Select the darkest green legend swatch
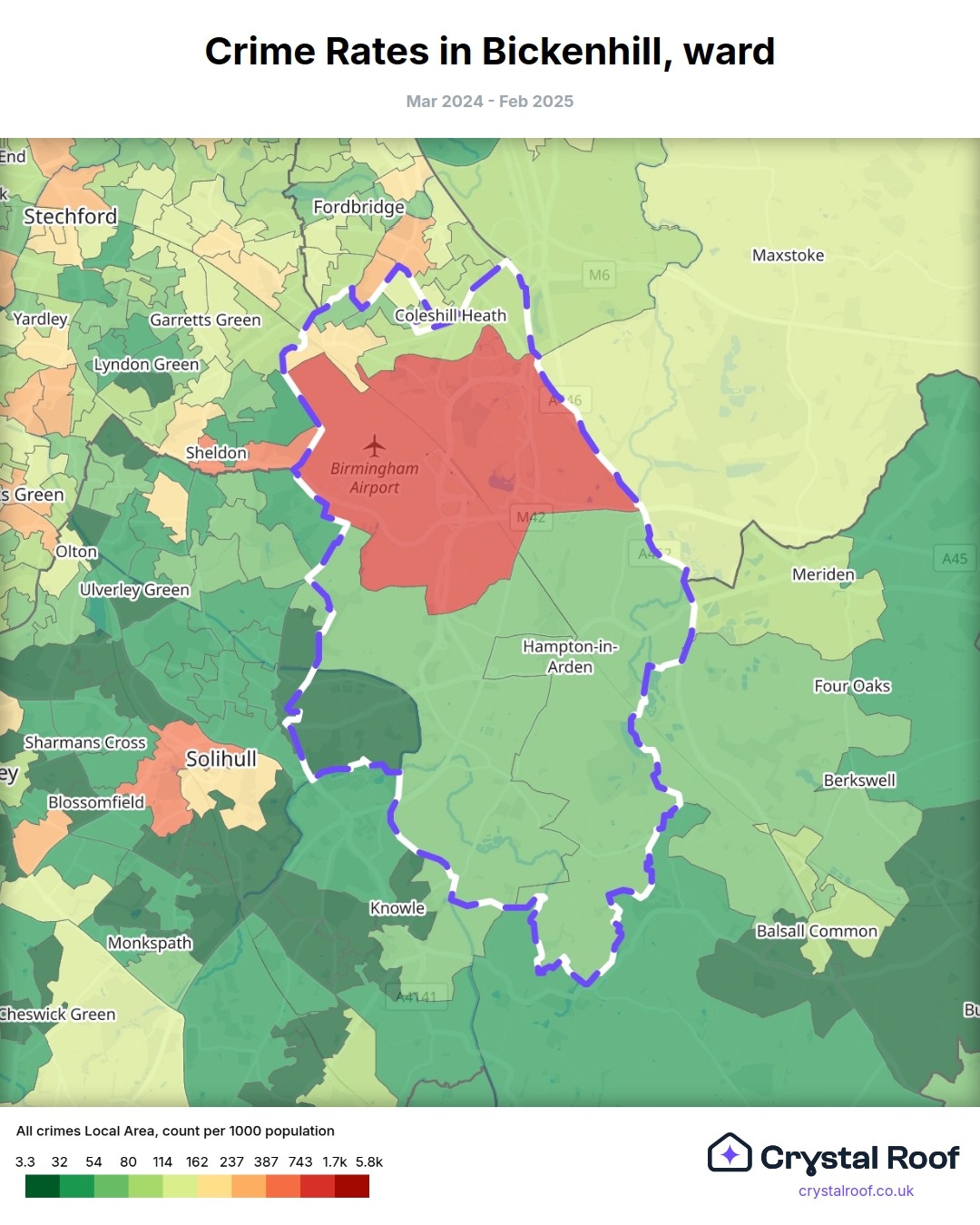 [x=42, y=1186]
